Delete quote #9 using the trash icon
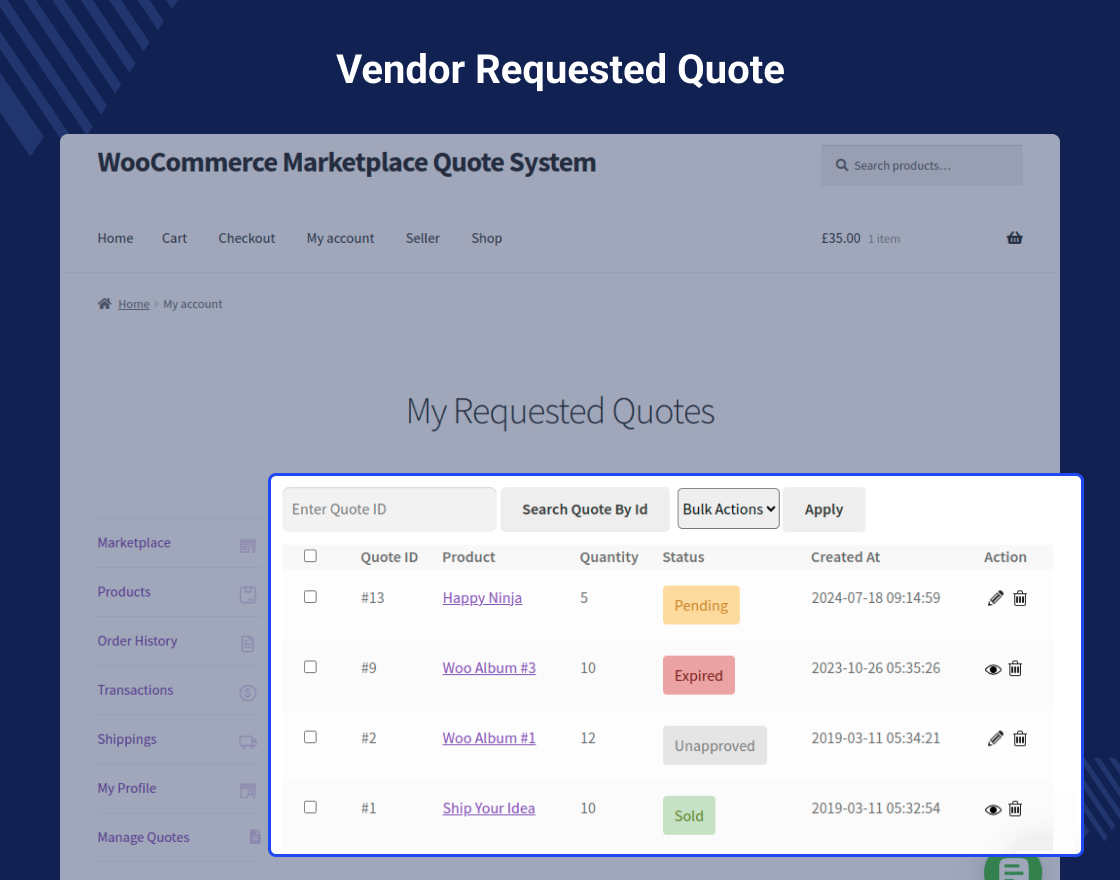Viewport: 1120px width, 880px height. [1015, 669]
